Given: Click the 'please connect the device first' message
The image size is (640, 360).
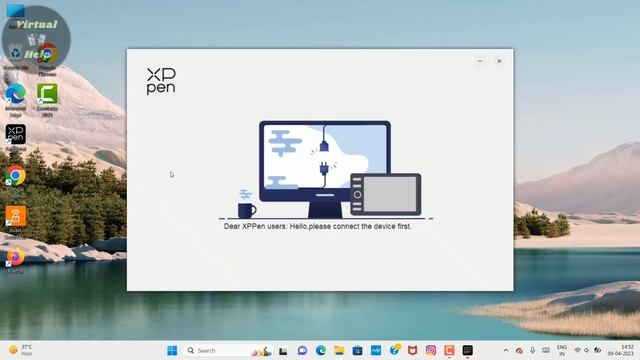Looking at the screenshot, I should (x=318, y=226).
